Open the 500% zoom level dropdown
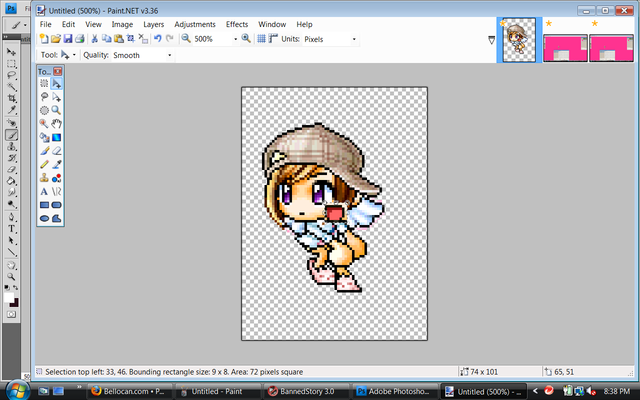The width and height of the screenshot is (640, 400). 235,39
